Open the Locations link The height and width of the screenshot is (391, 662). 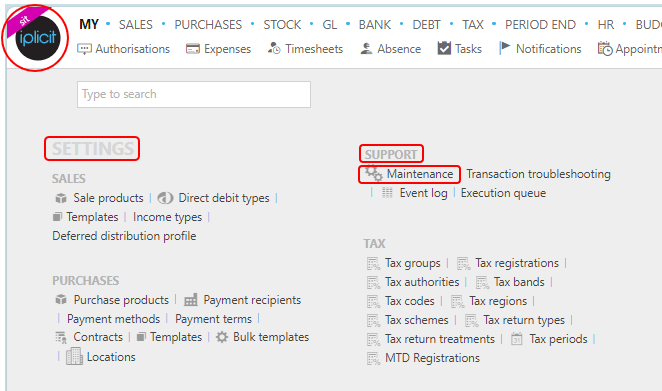tap(111, 357)
